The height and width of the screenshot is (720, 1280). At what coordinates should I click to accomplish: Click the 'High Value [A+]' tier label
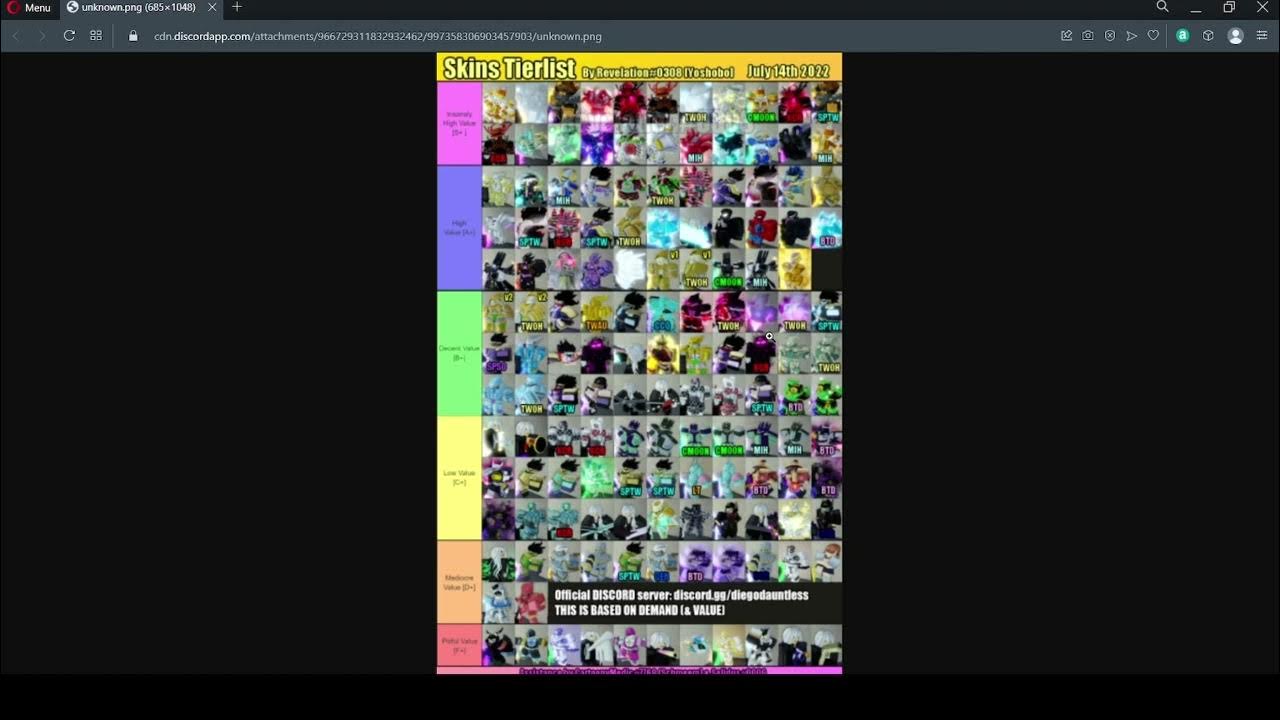coord(459,228)
